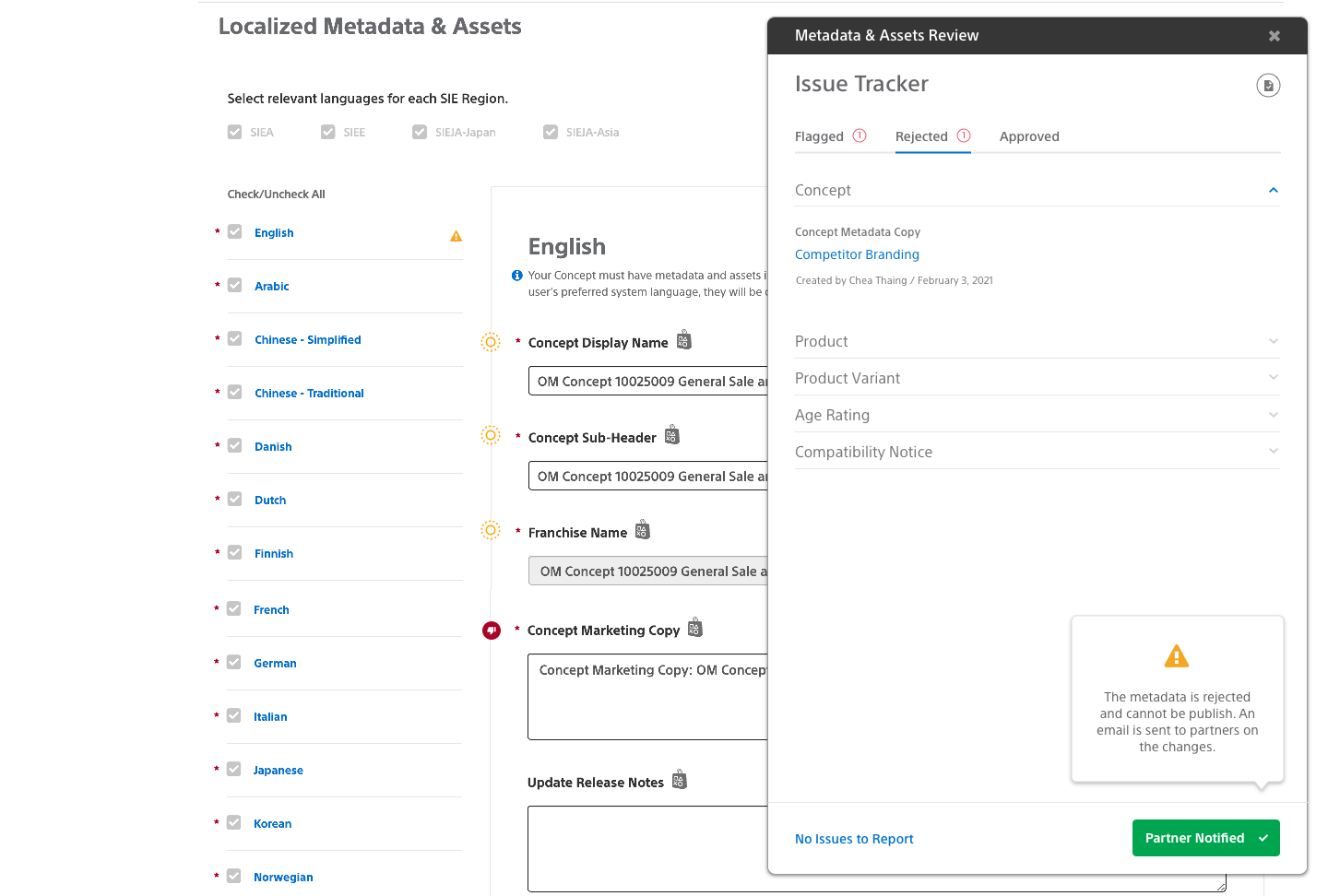Image resolution: width=1328 pixels, height=896 pixels.
Task: Collapse the Concept section chevron
Action: [x=1274, y=190]
